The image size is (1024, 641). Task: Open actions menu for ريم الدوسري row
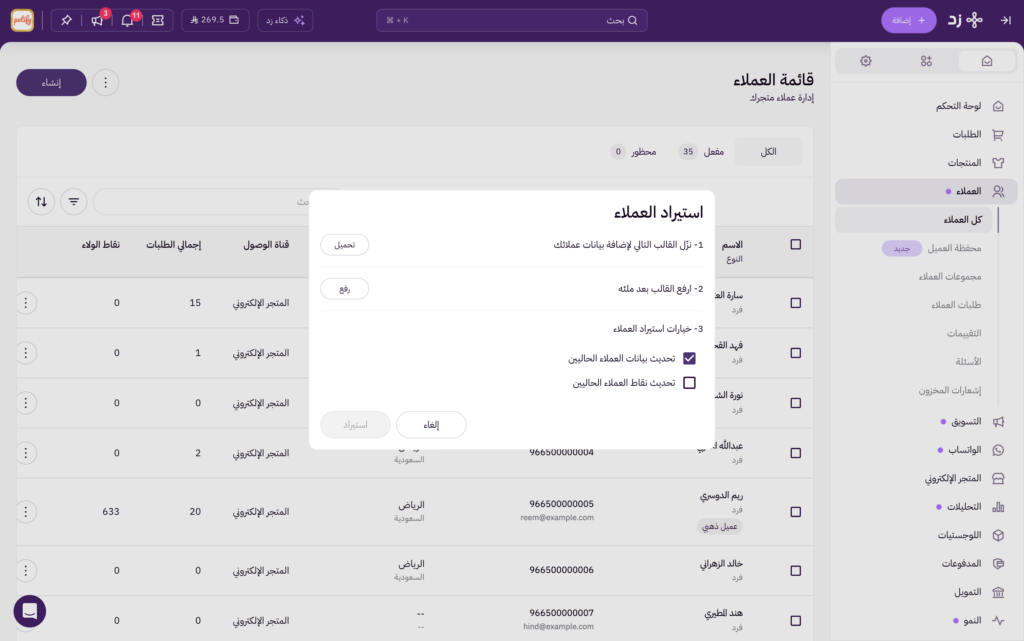click(x=26, y=512)
